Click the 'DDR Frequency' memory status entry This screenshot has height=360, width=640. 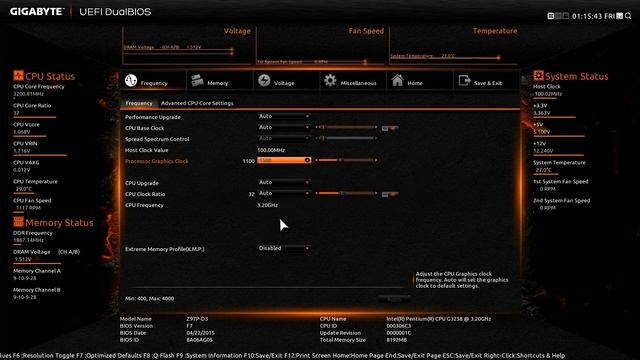point(33,236)
